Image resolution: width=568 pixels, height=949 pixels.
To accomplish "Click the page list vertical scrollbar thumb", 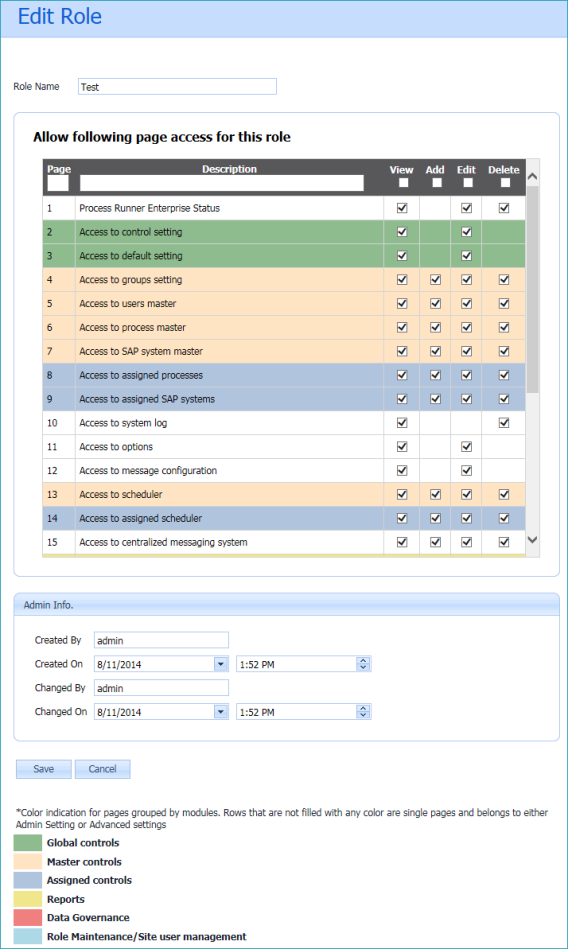I will [x=532, y=291].
